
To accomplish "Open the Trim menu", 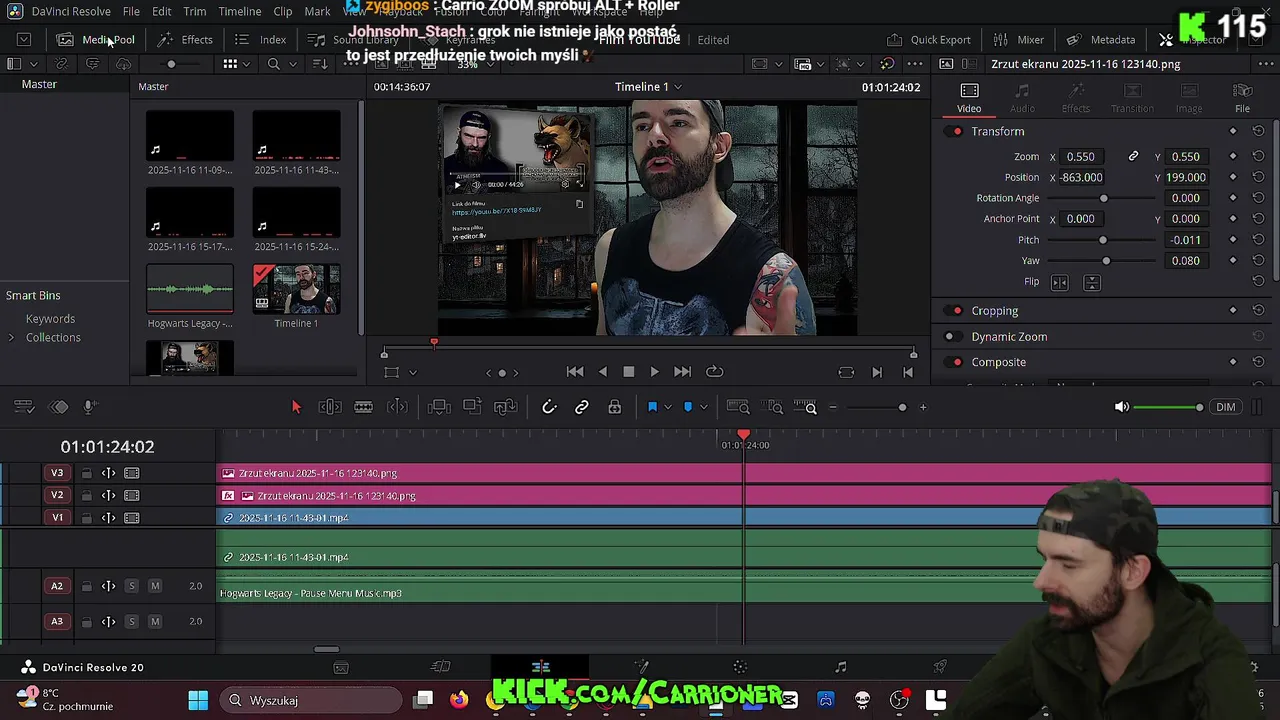I will pos(194,11).
